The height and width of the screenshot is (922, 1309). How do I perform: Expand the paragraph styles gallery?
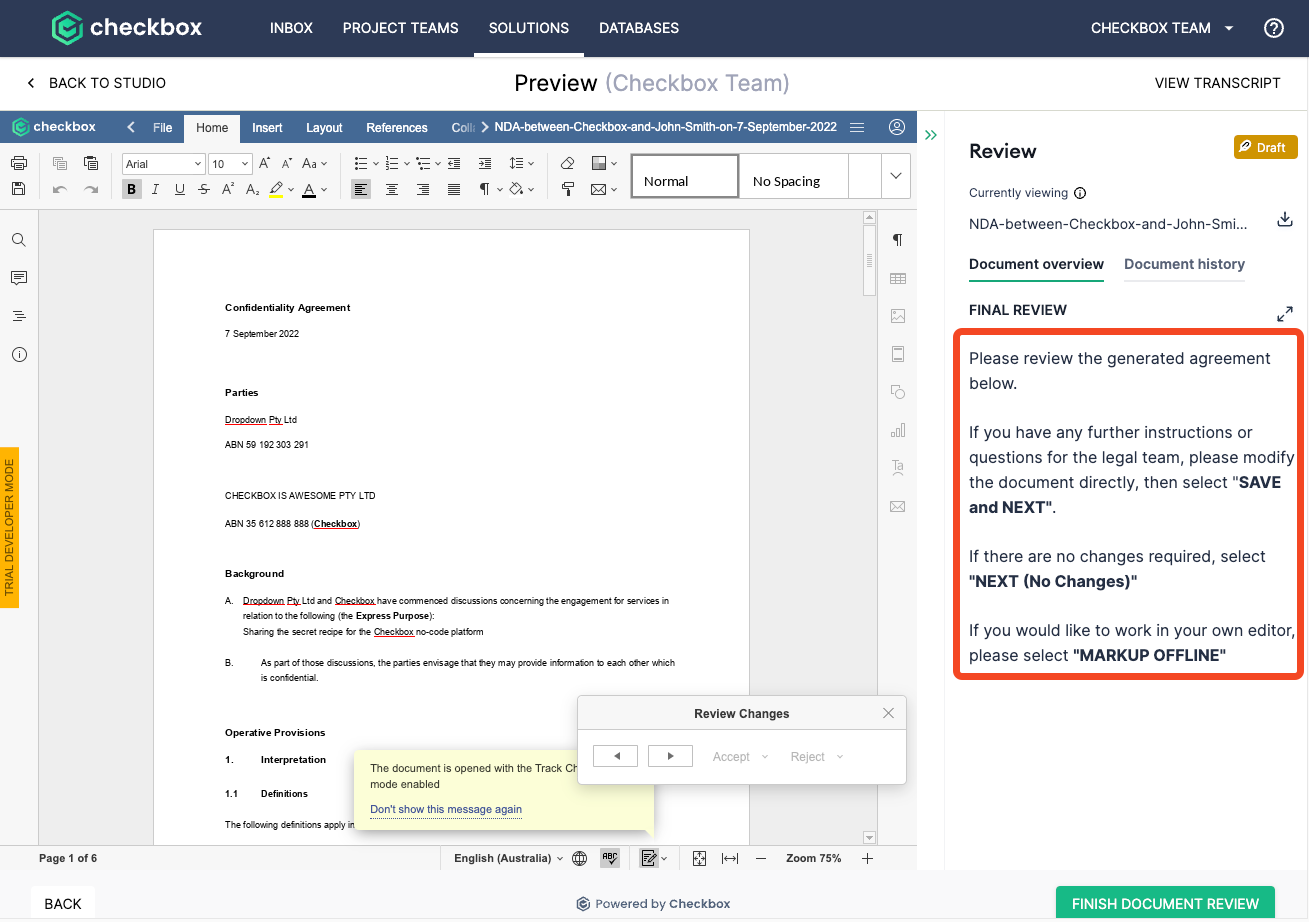(x=895, y=176)
